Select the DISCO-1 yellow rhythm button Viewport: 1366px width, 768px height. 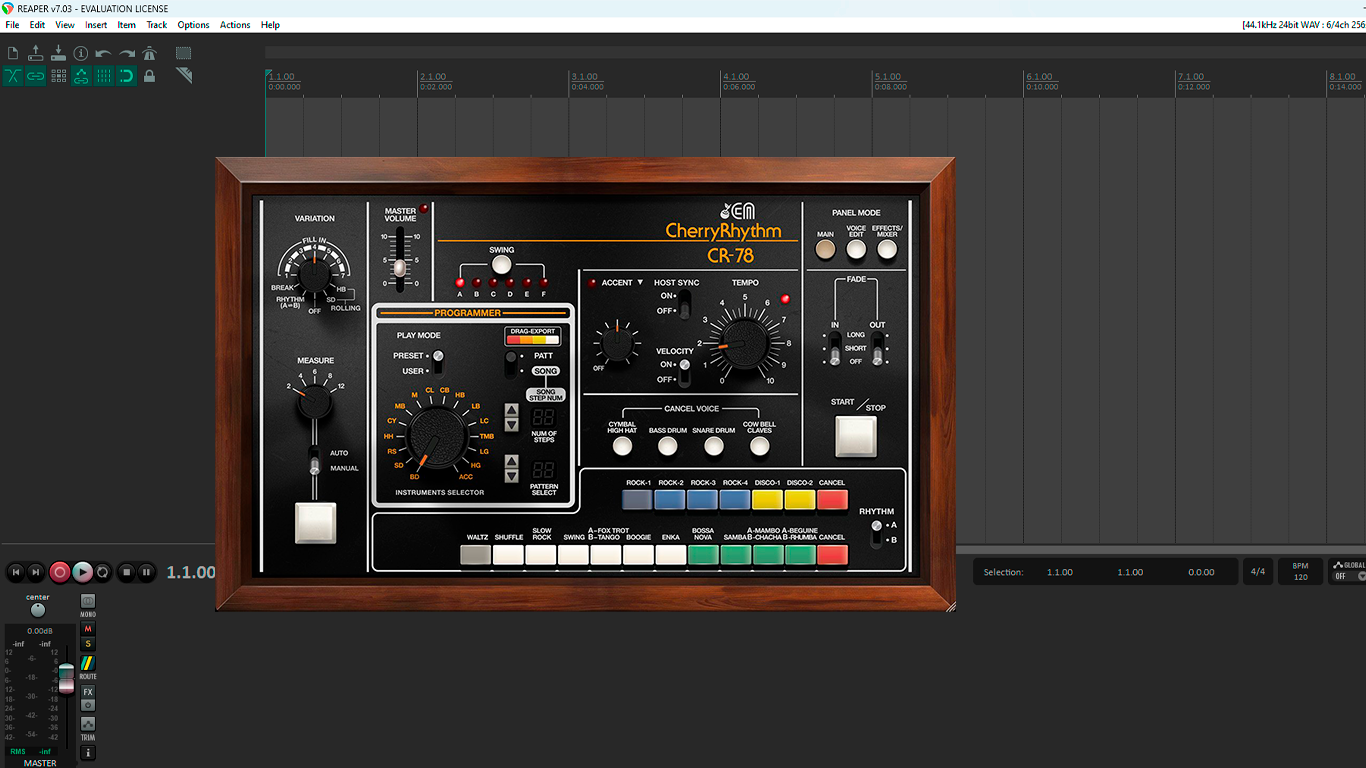pos(767,500)
